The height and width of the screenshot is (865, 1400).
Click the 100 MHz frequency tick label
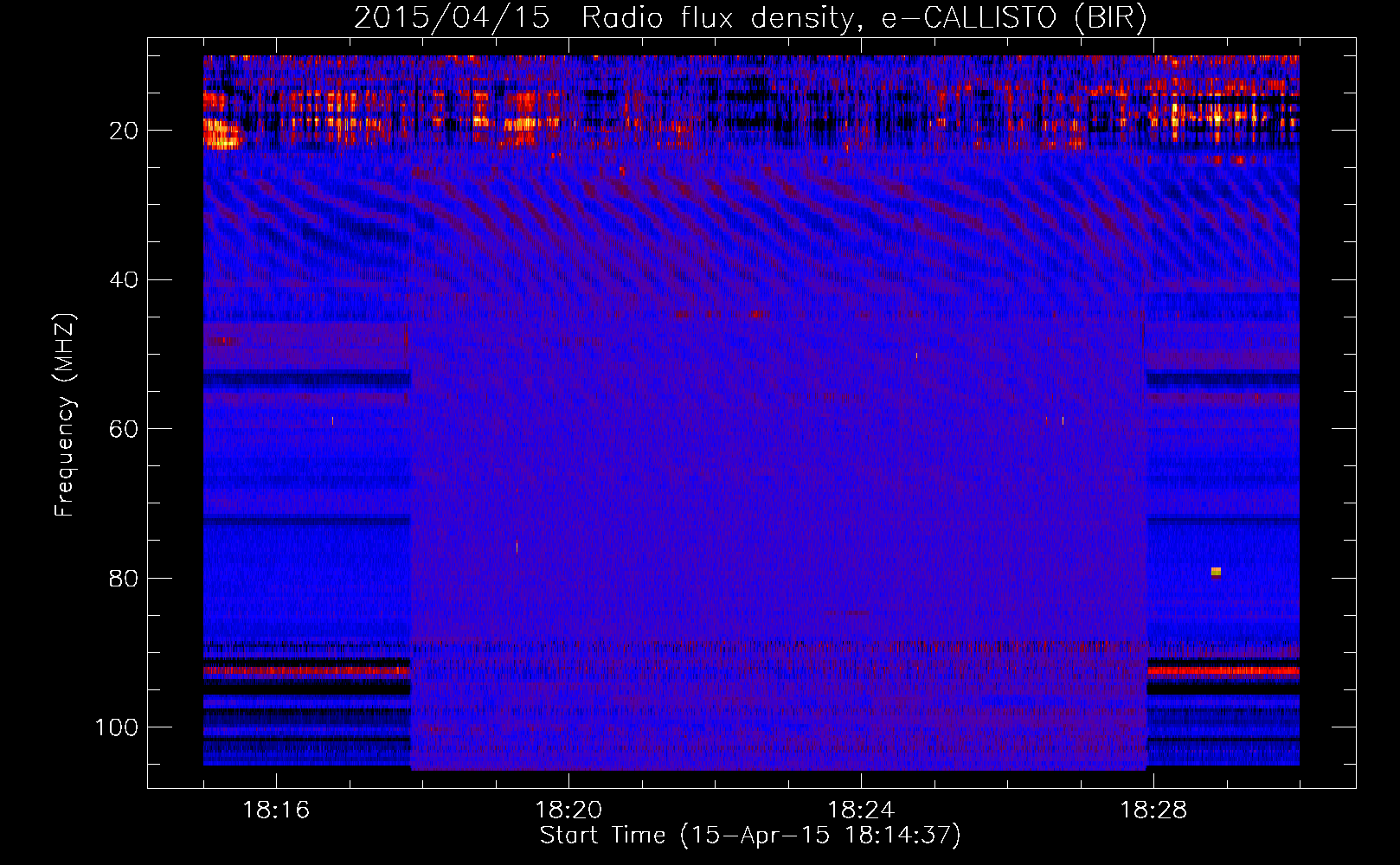pos(117,727)
